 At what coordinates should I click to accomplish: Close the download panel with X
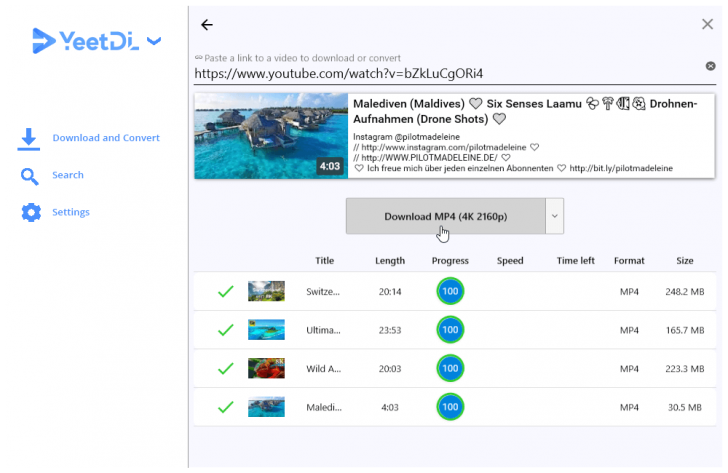tap(707, 24)
